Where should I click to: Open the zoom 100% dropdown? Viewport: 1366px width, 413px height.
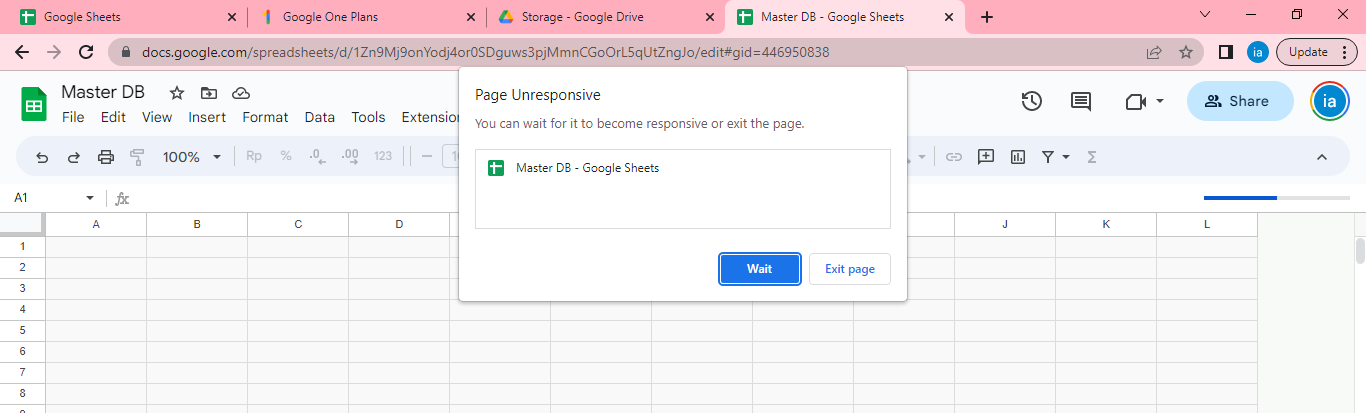click(191, 157)
